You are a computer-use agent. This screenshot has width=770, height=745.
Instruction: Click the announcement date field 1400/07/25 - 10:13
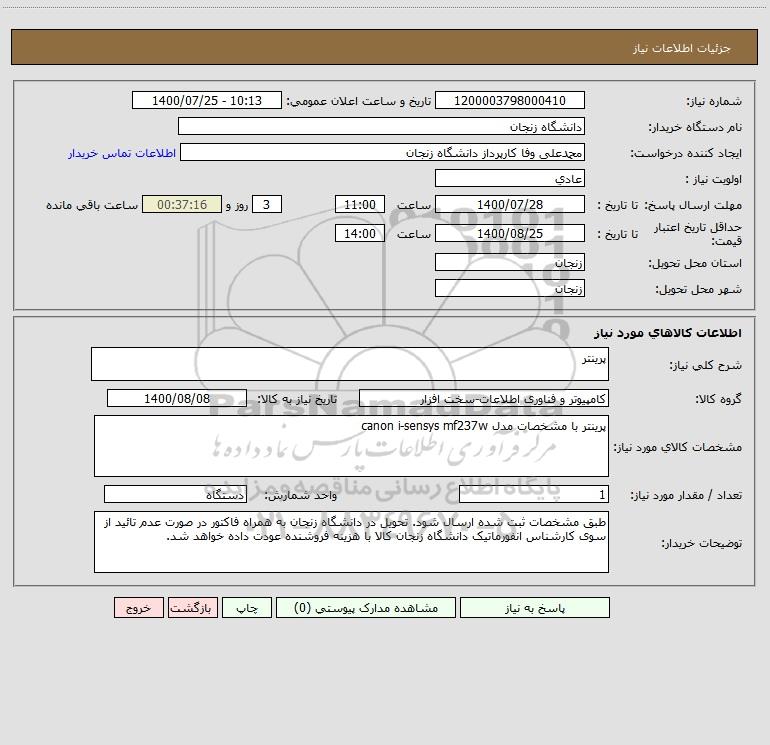(207, 100)
